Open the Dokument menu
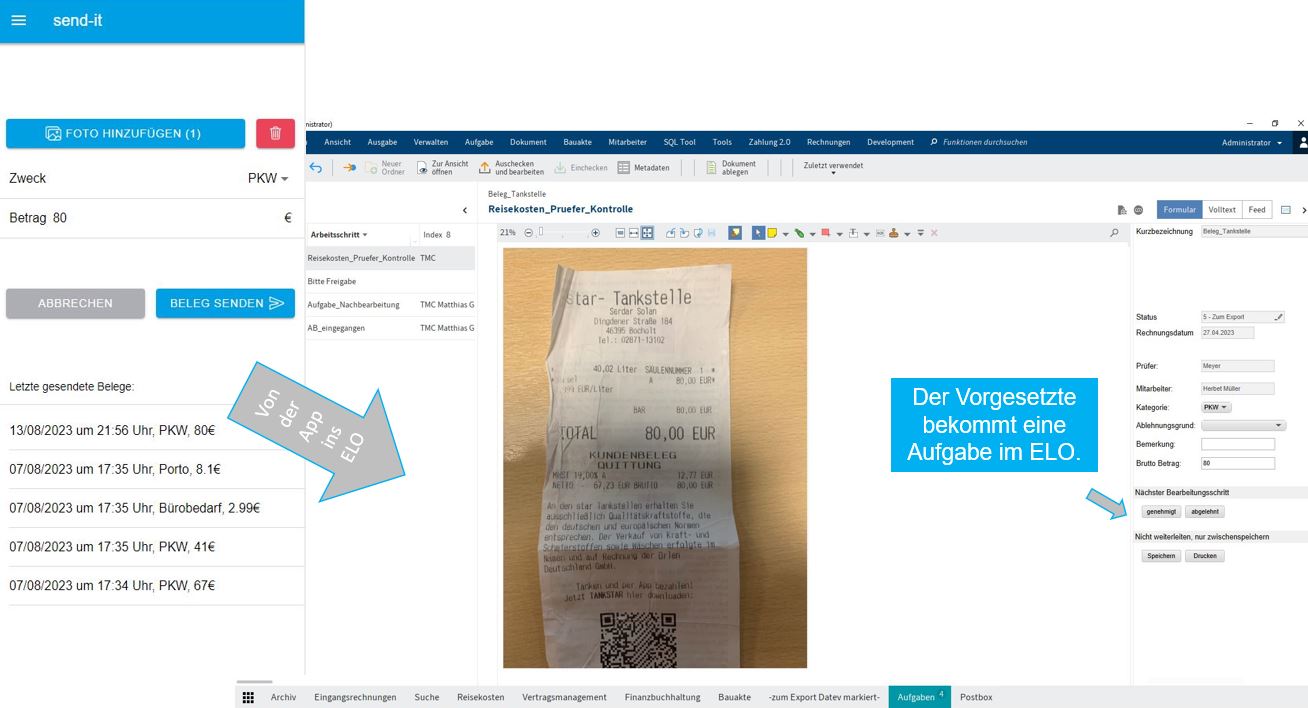Image resolution: width=1308 pixels, height=708 pixels. (x=528, y=142)
